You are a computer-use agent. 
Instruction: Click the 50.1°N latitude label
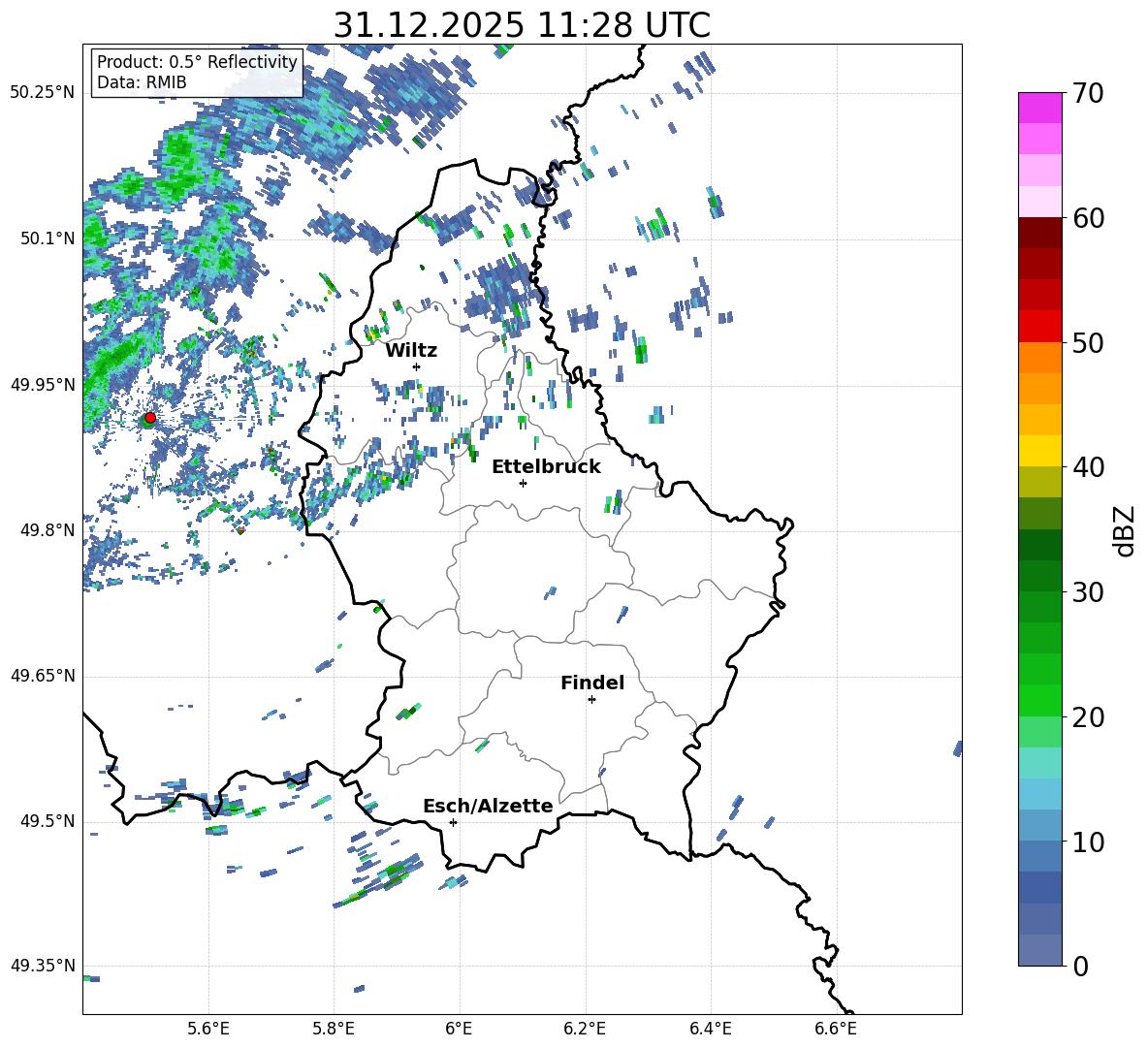(48, 238)
